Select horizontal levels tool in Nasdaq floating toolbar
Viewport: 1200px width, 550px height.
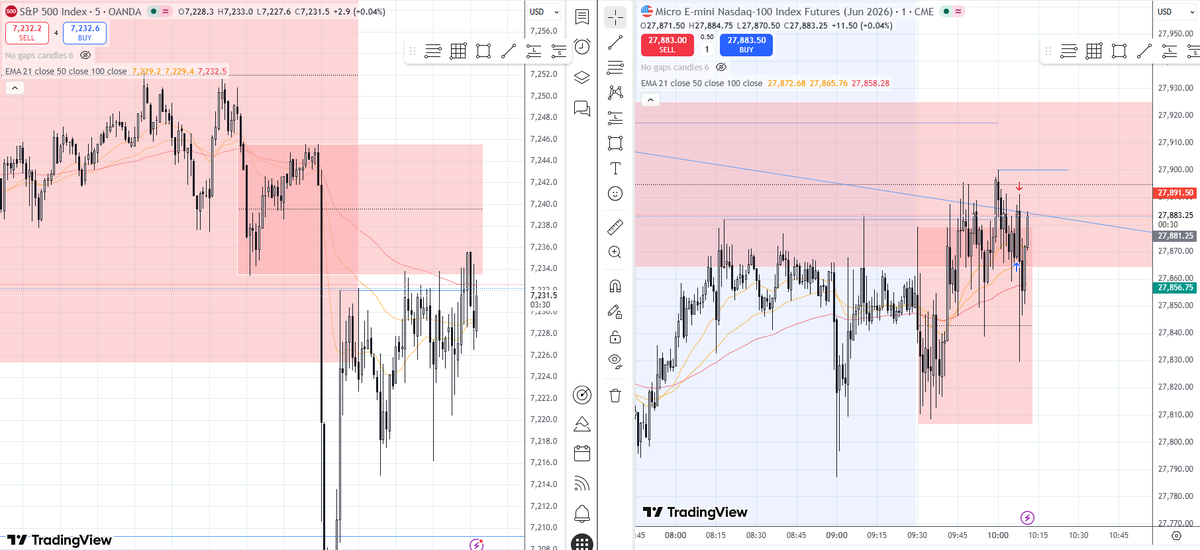(x=1069, y=51)
